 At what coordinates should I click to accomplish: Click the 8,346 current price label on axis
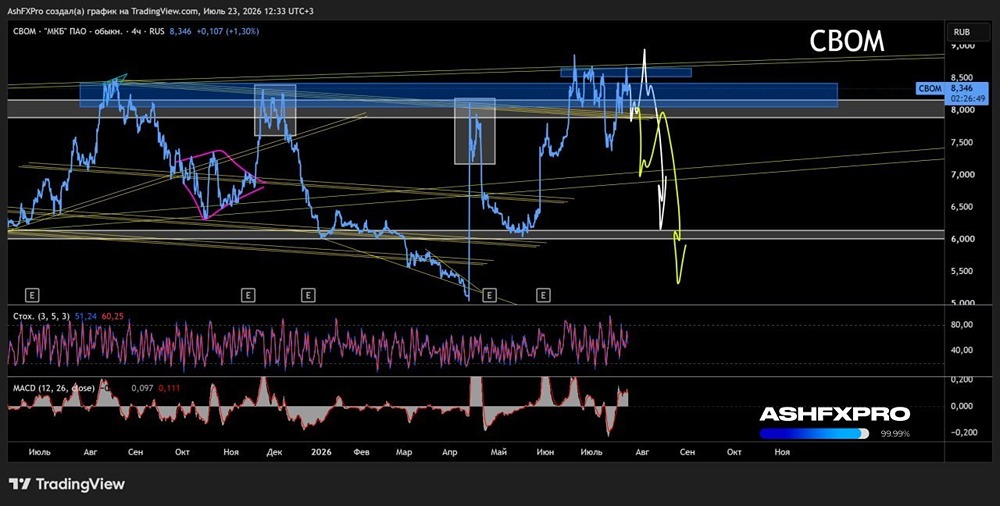point(960,90)
